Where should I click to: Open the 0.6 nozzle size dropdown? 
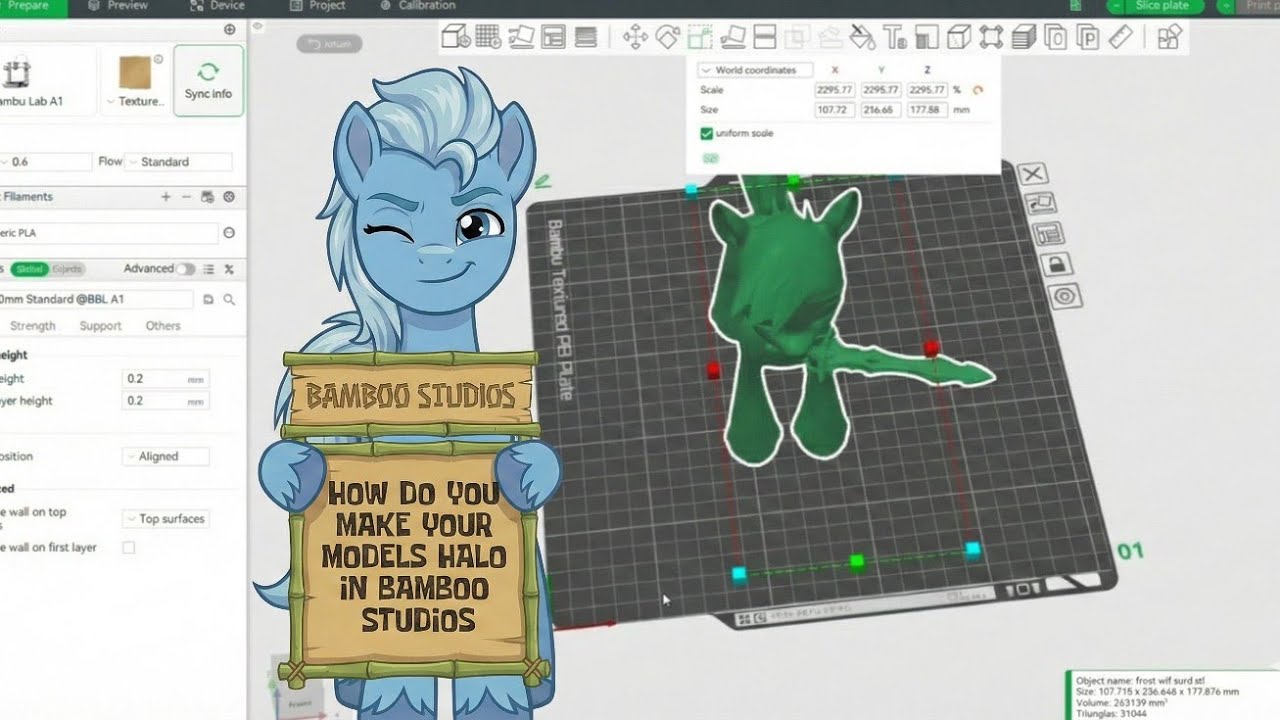[47, 162]
